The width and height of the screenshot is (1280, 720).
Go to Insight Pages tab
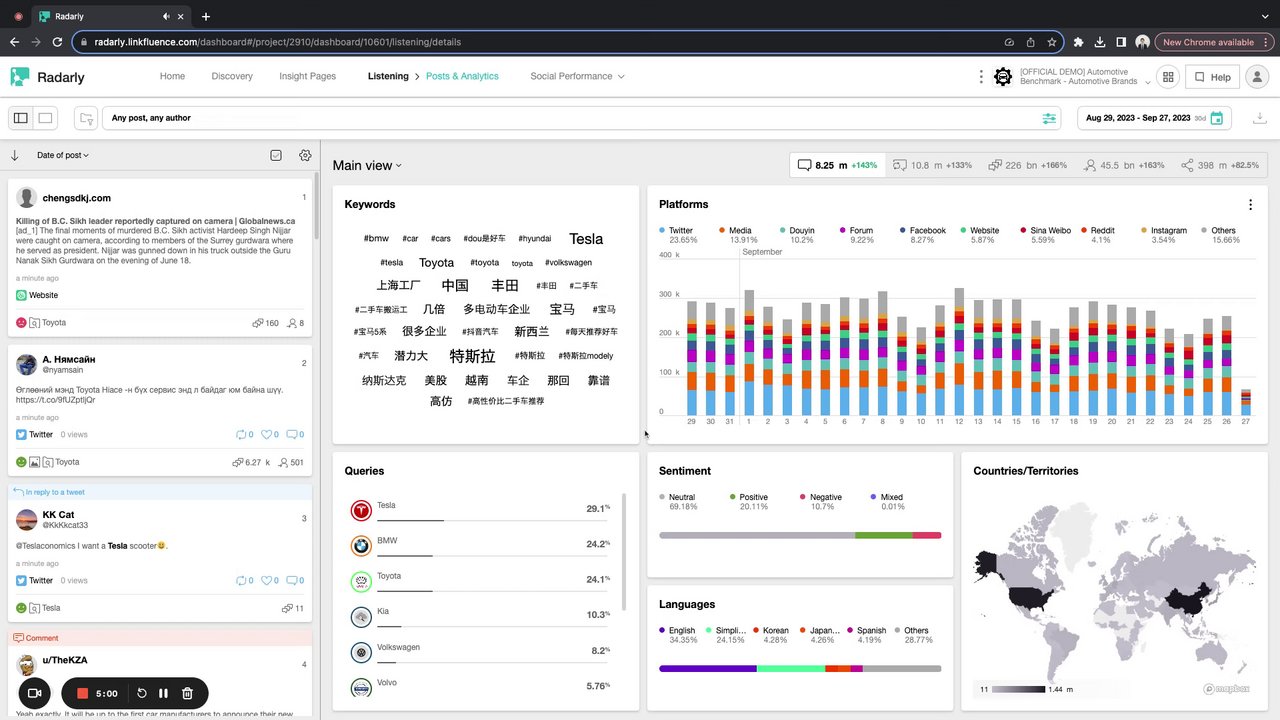point(308,76)
